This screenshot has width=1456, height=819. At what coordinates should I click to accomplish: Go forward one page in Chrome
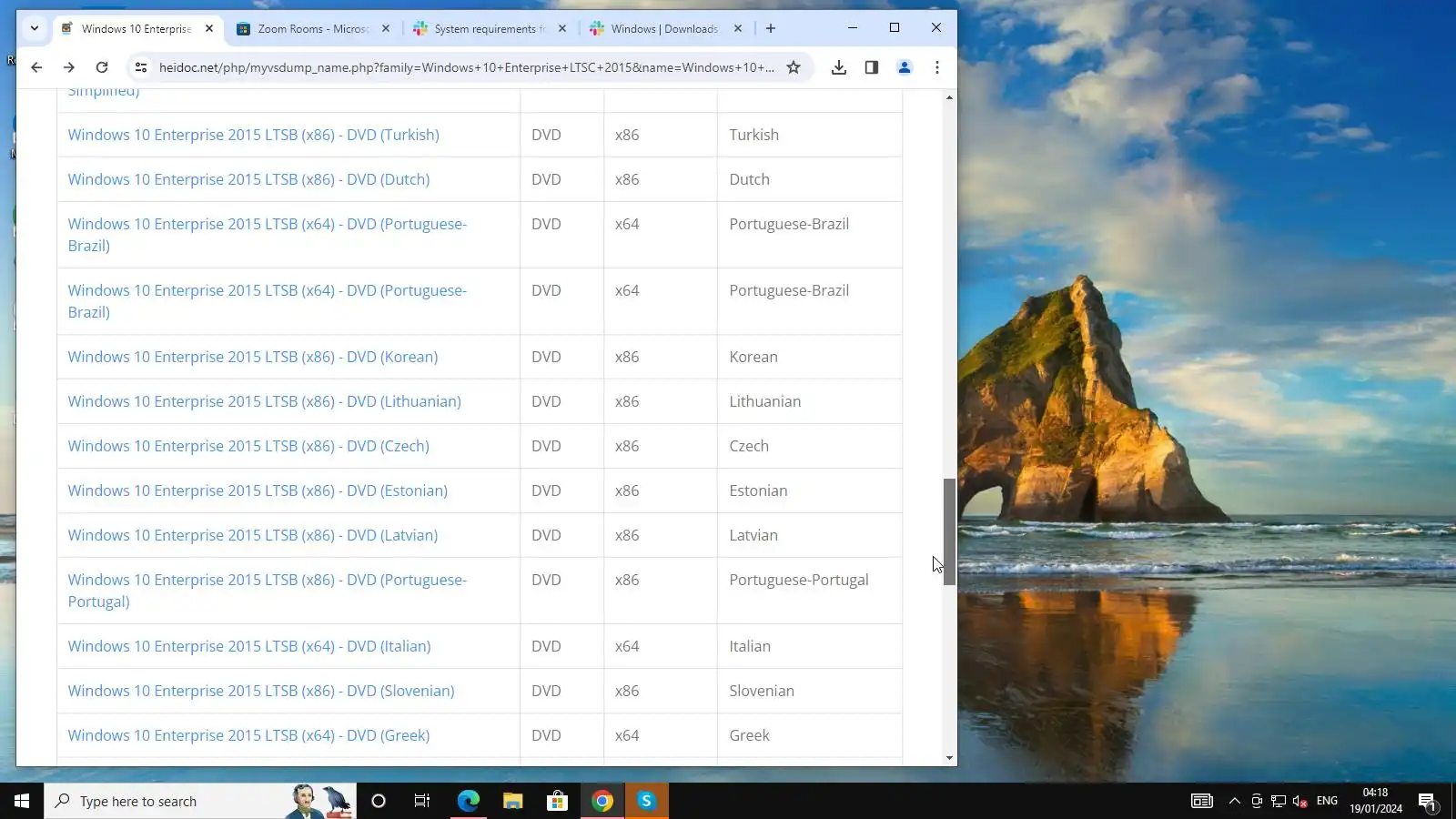pyautogui.click(x=69, y=67)
